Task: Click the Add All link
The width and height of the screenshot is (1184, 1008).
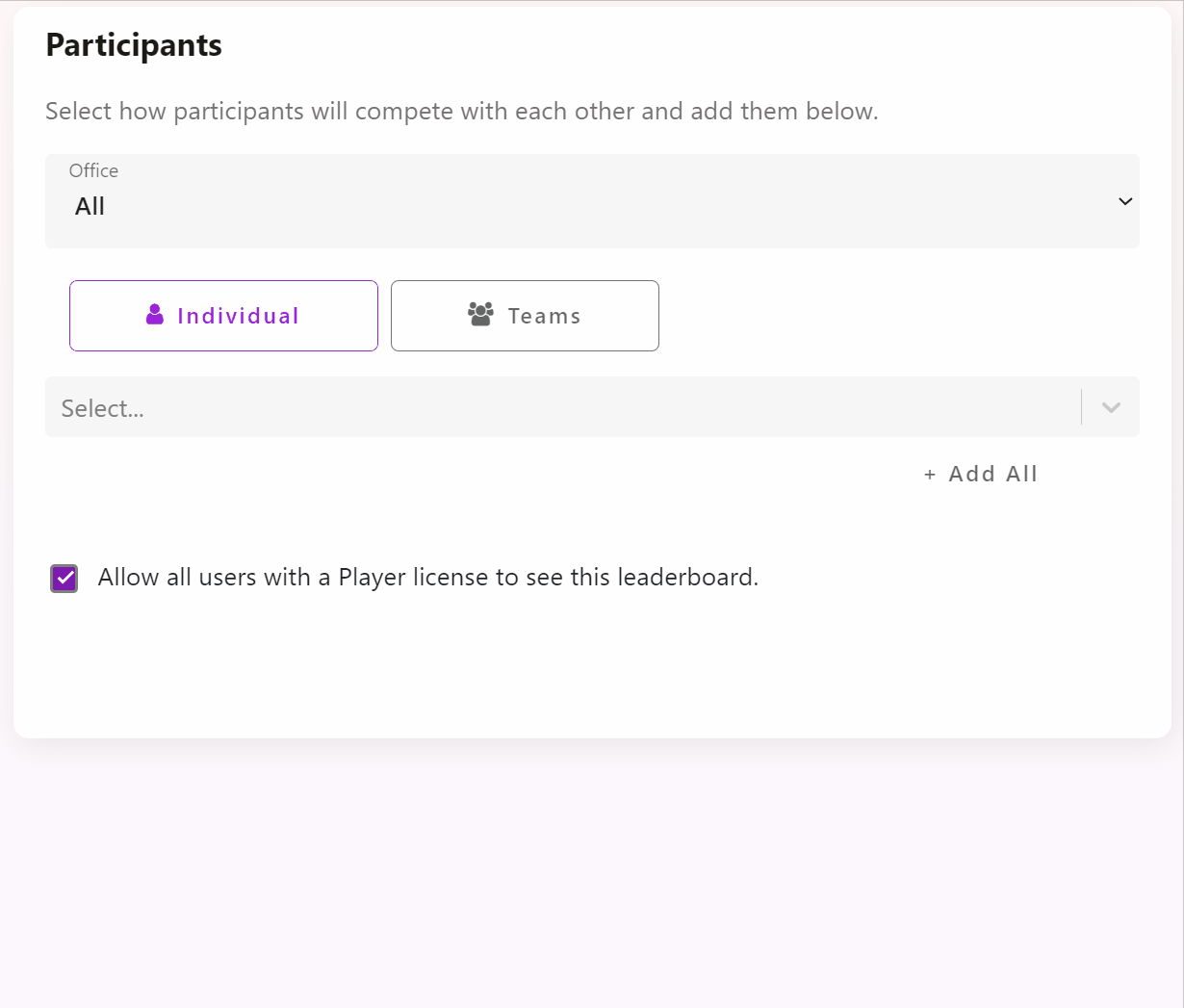Action: click(981, 474)
